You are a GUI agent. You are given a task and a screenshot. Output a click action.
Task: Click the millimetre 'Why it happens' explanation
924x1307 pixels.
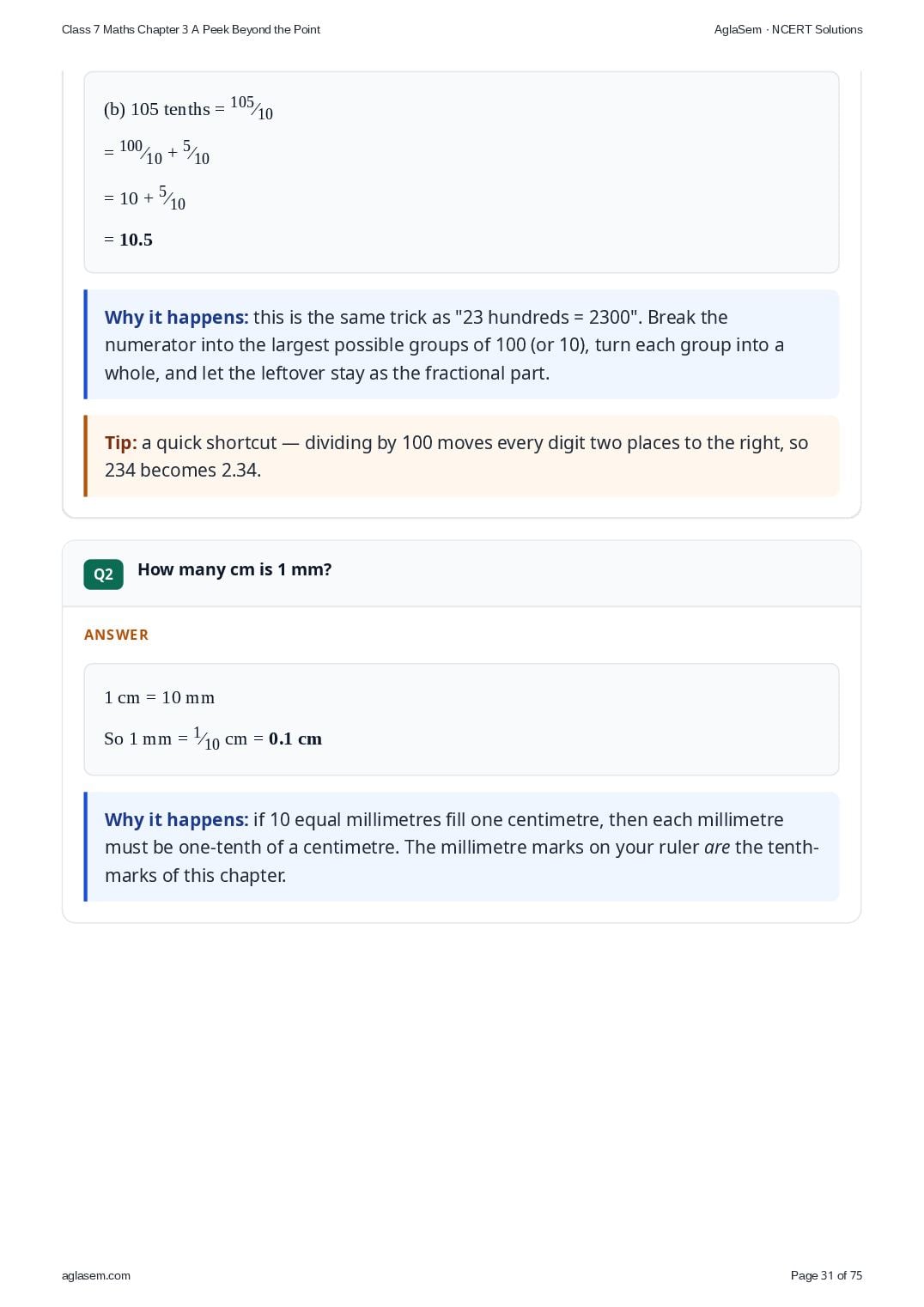click(462, 847)
